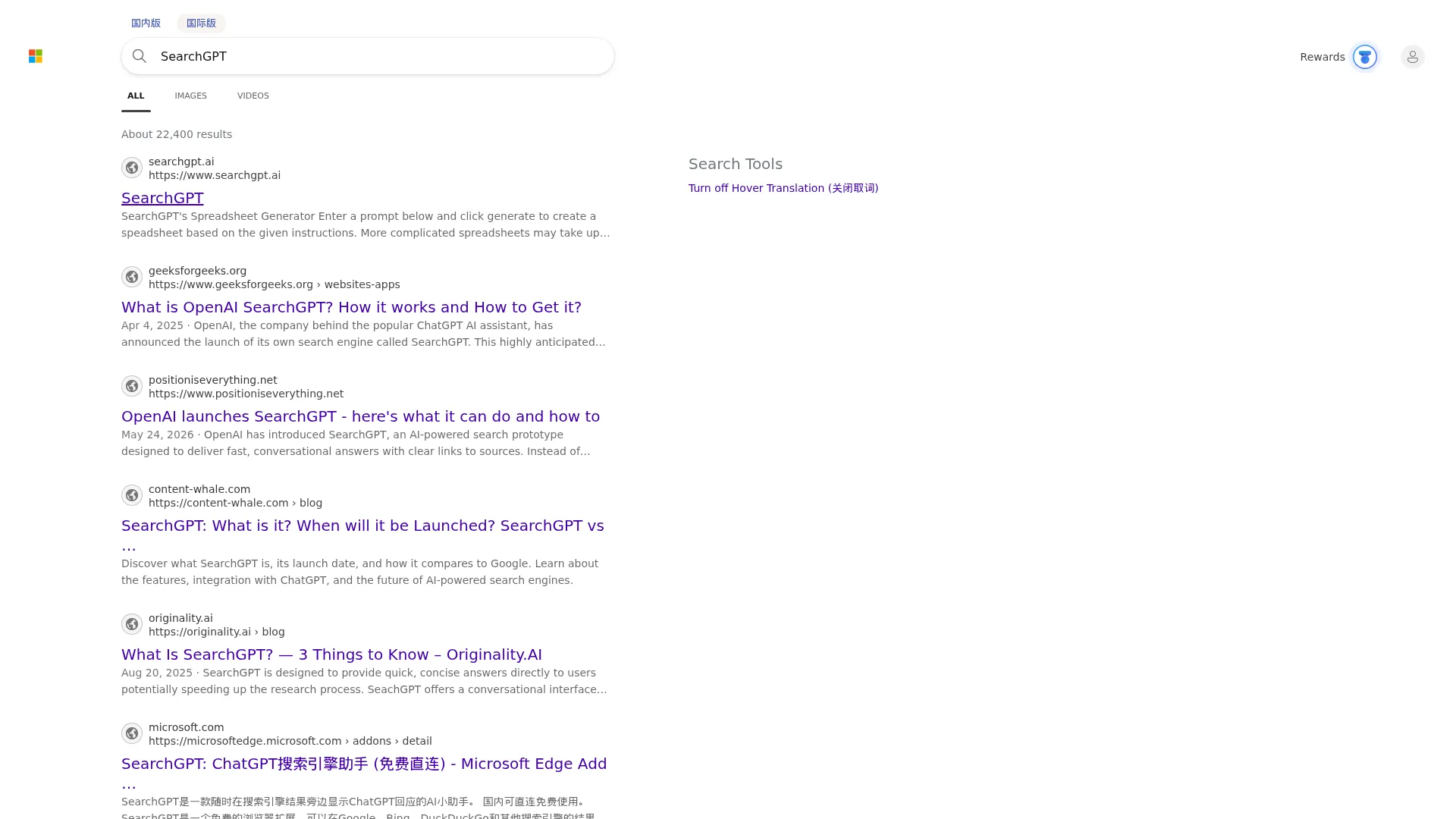The image size is (1456, 819).
Task: Click the https://www.searchgpt.ai URL text
Action: pyautogui.click(x=215, y=175)
